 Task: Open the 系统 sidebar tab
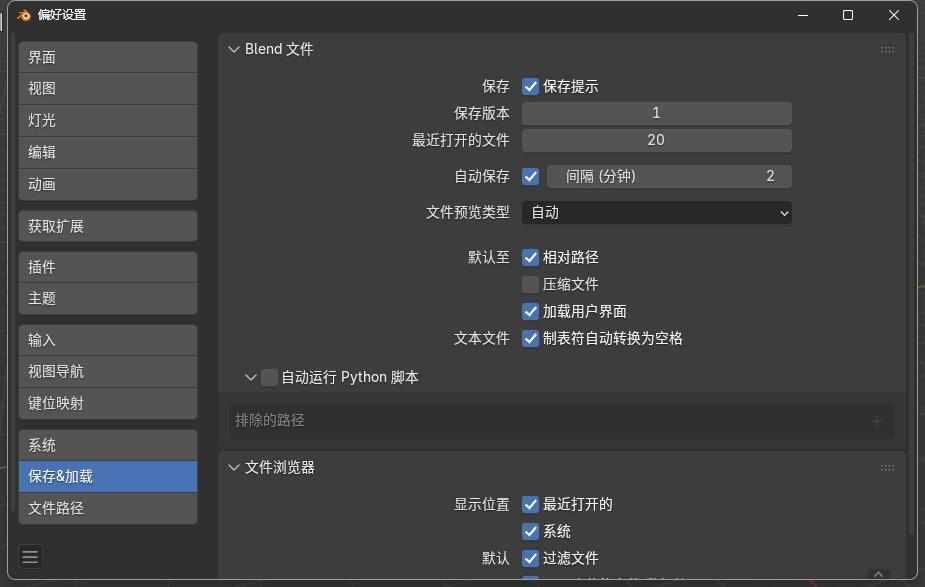(108, 445)
